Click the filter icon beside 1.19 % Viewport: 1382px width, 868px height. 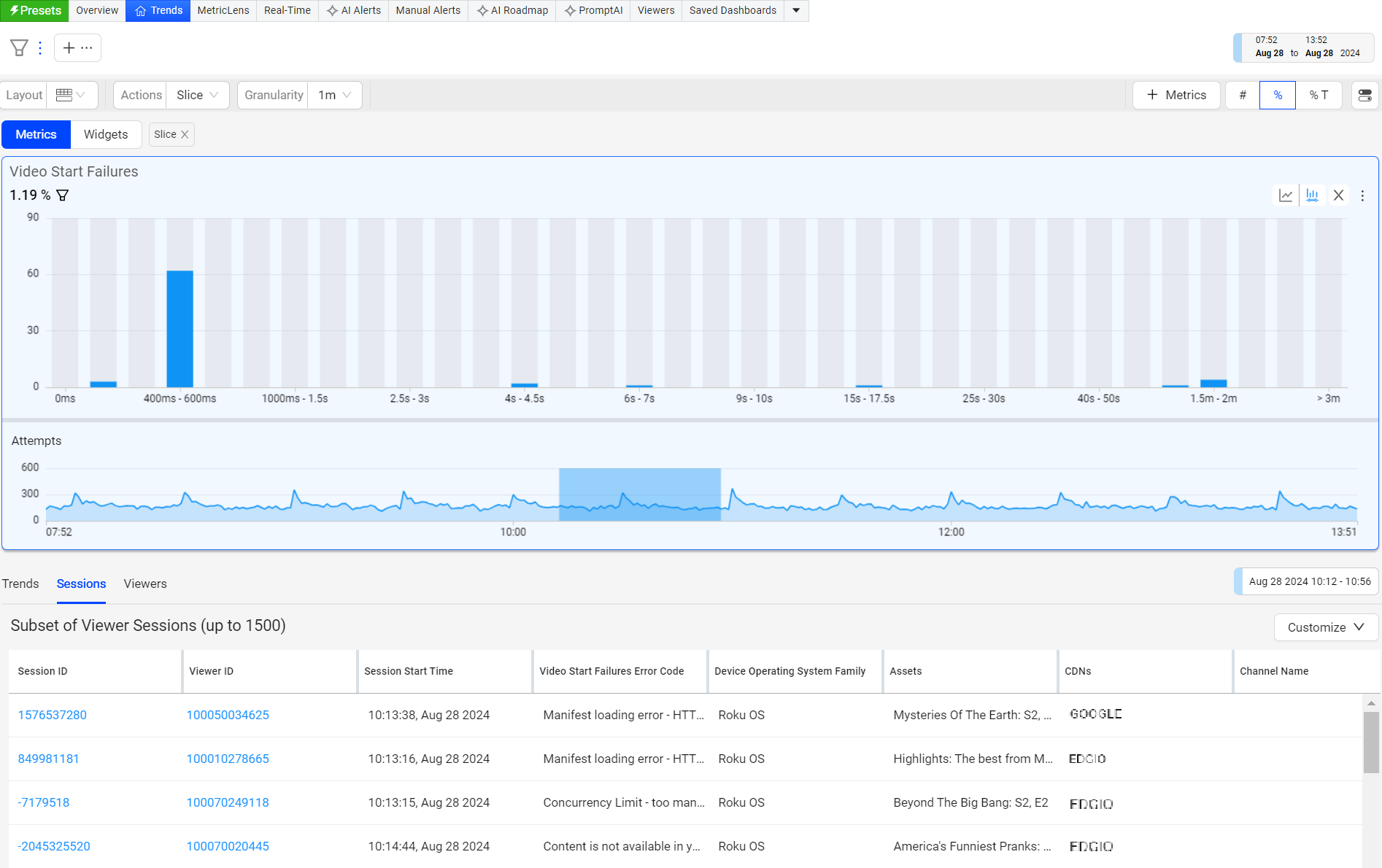(x=63, y=195)
